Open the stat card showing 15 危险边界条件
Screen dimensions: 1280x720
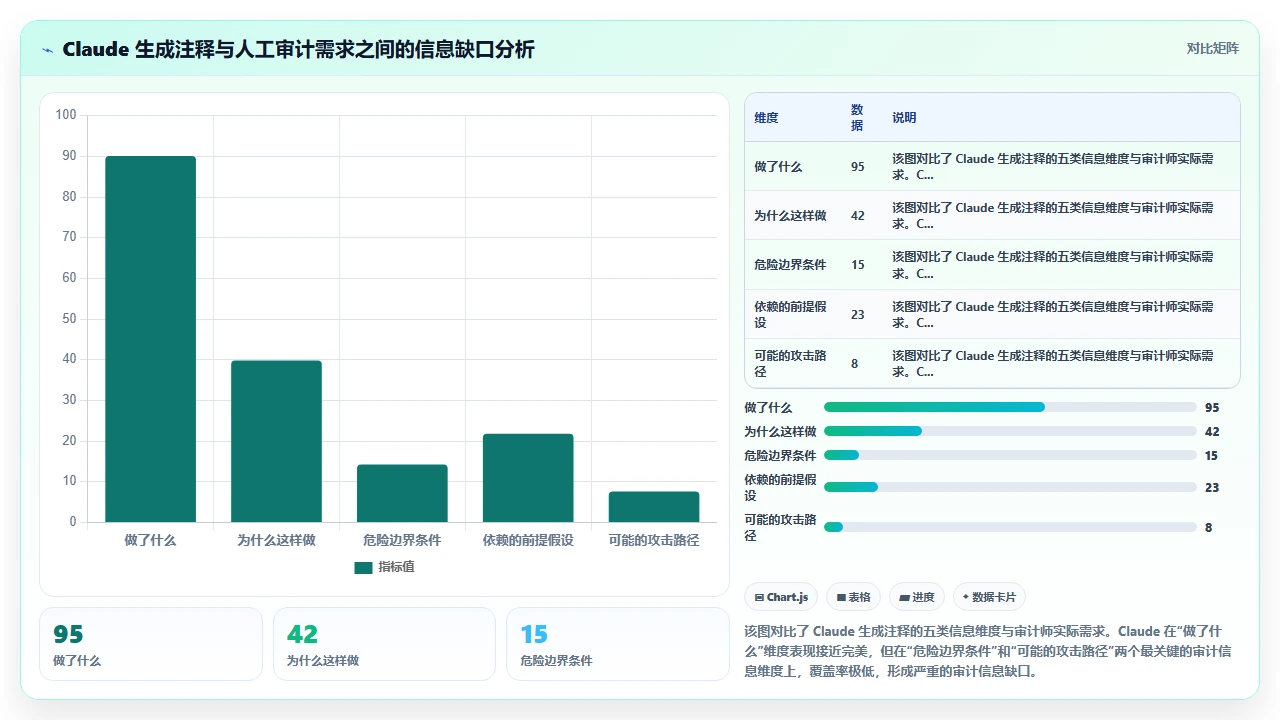[618, 644]
